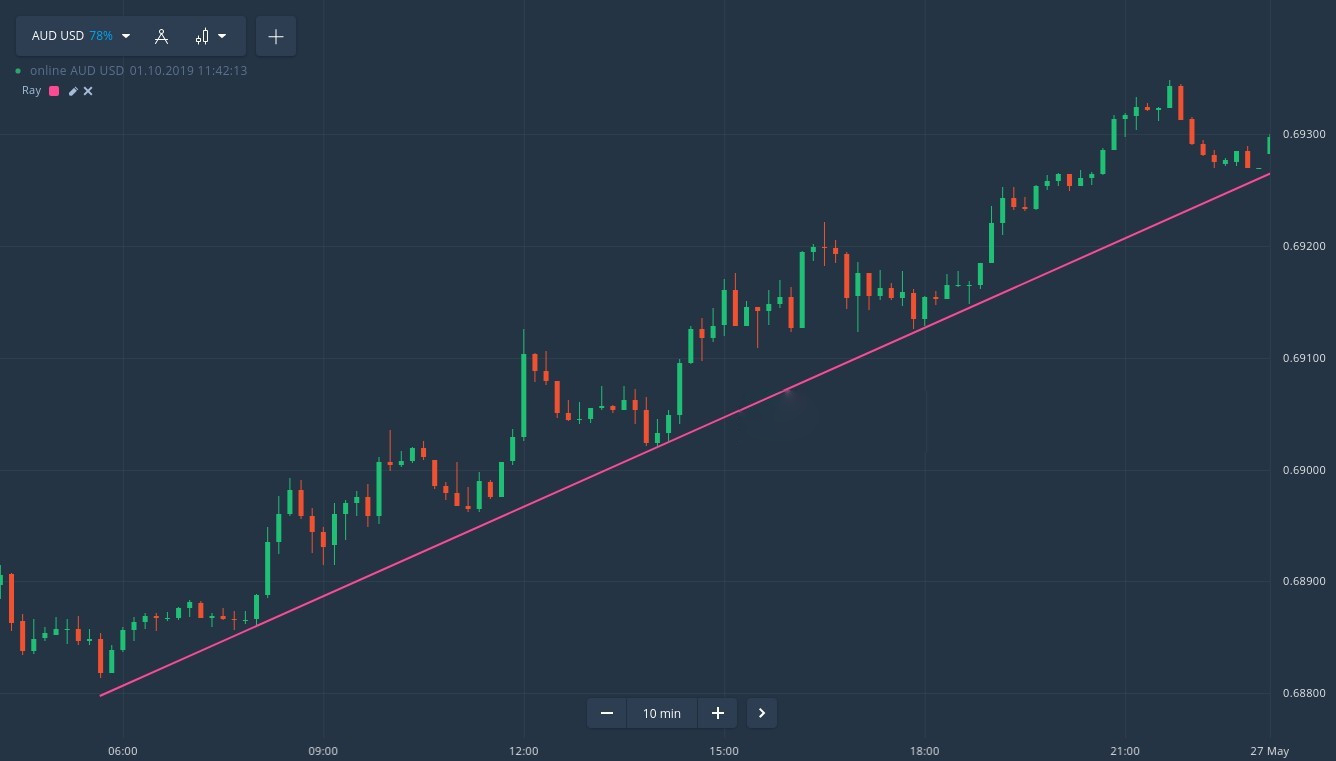Click the candlestick chart type icon
Image resolution: width=1336 pixels, height=761 pixels.
[202, 36]
